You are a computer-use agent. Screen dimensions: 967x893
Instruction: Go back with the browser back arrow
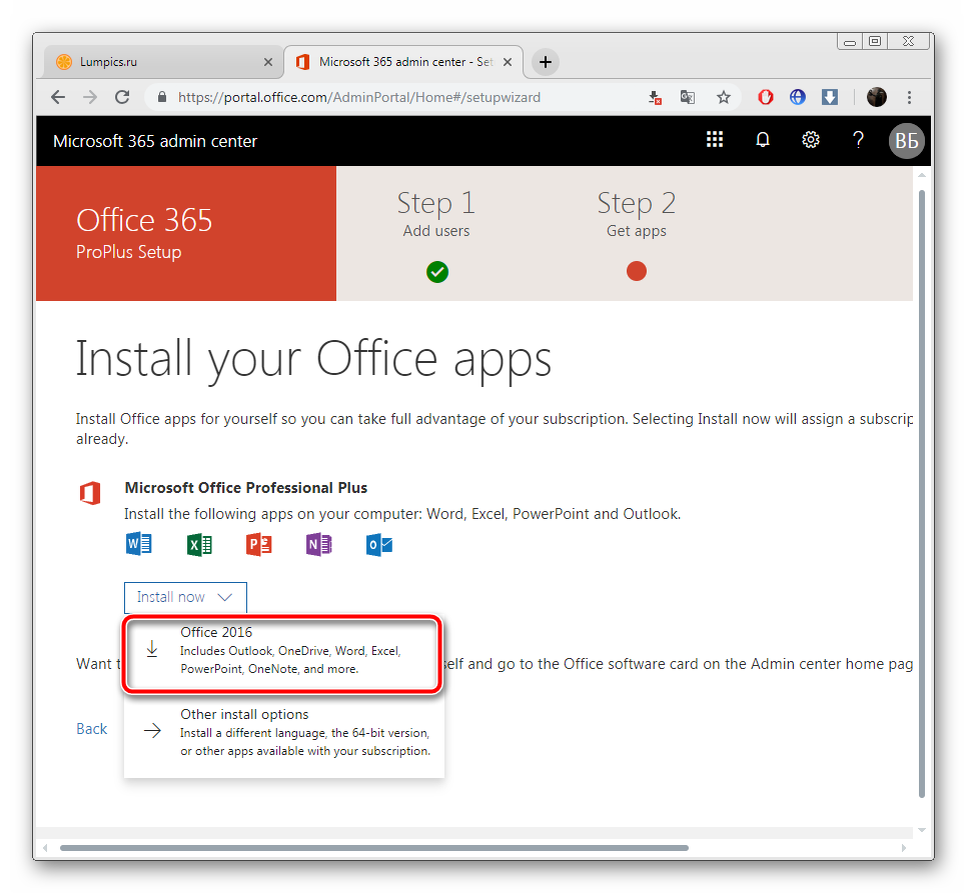(58, 97)
